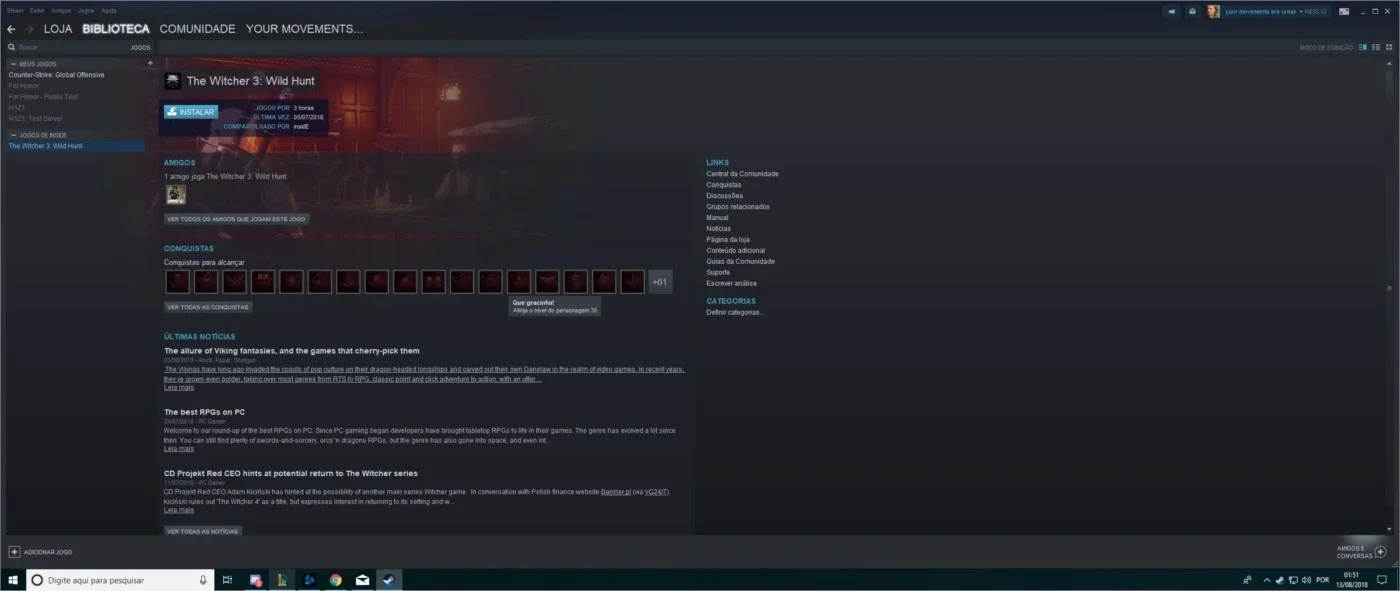This screenshot has width=1400, height=591.
Task: Open the Exibir menu
Action: pyautogui.click(x=37, y=10)
